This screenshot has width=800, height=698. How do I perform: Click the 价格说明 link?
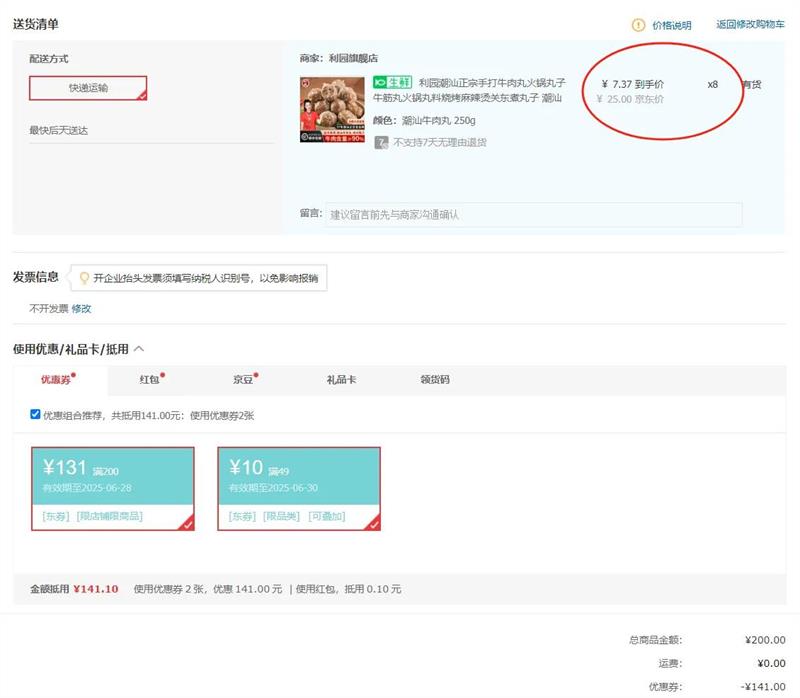pyautogui.click(x=671, y=25)
